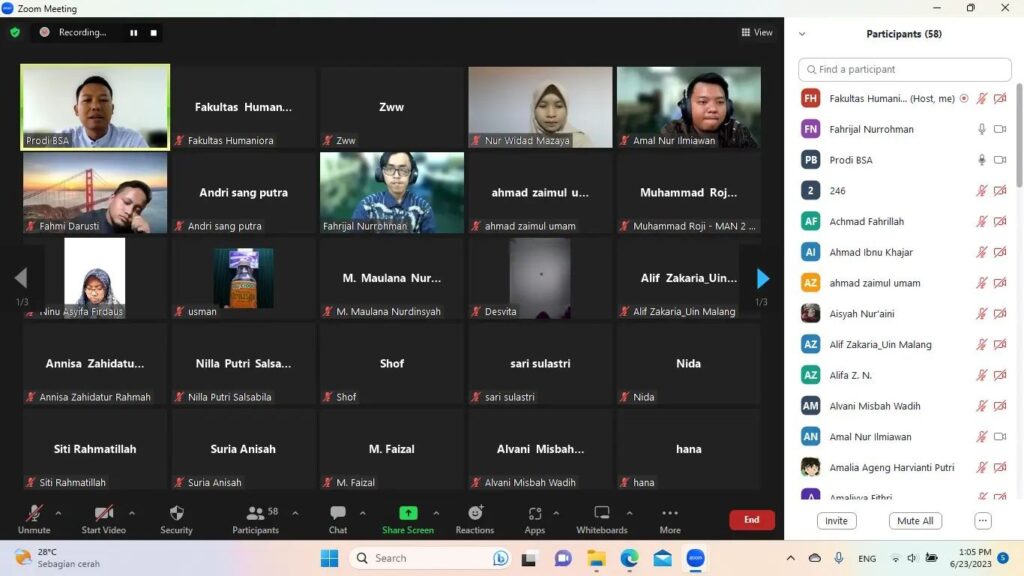This screenshot has height=576, width=1024.
Task: Open the View layout menu
Action: (x=757, y=33)
